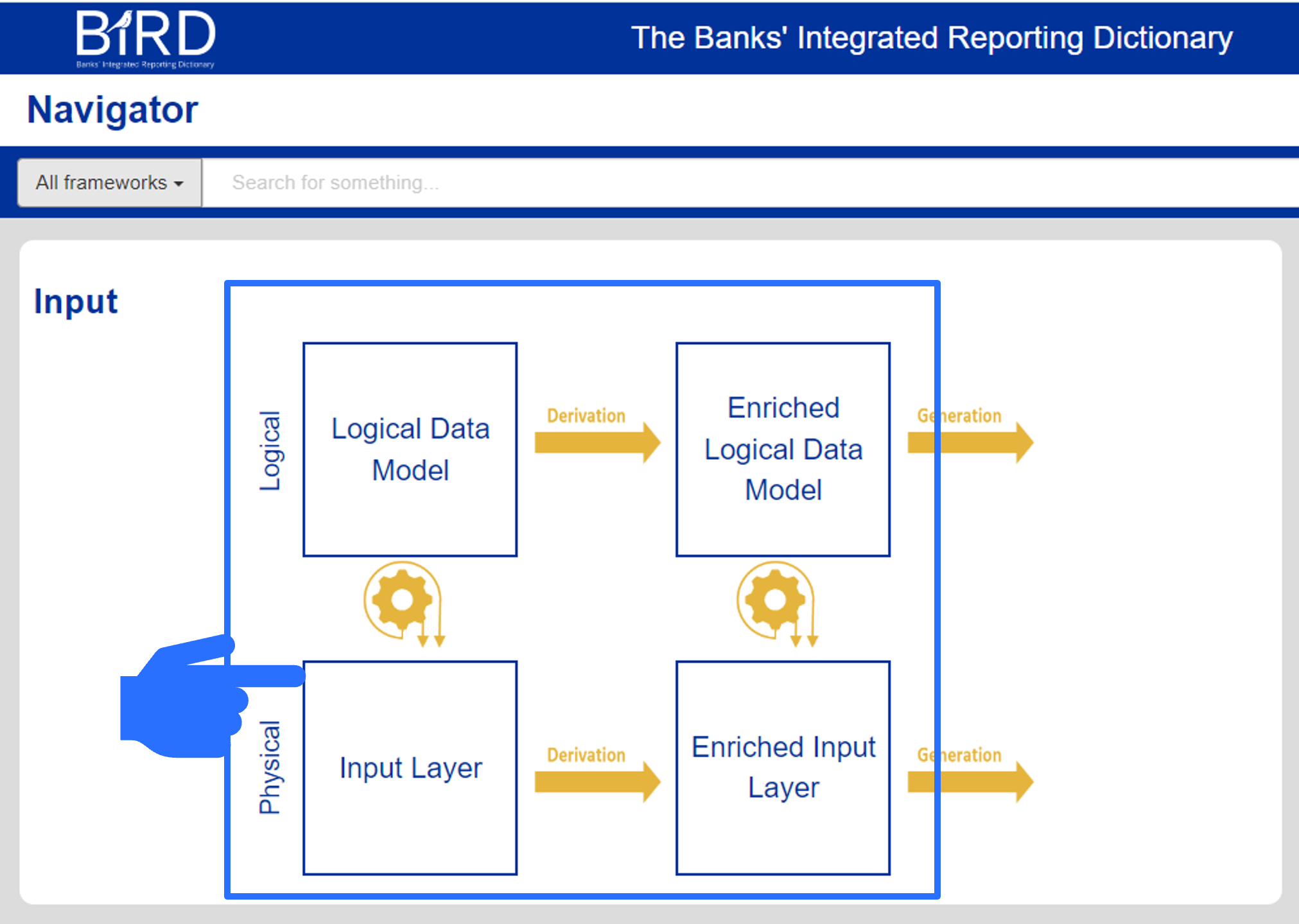
Task: Select the Input Layer box
Action: pos(410,768)
